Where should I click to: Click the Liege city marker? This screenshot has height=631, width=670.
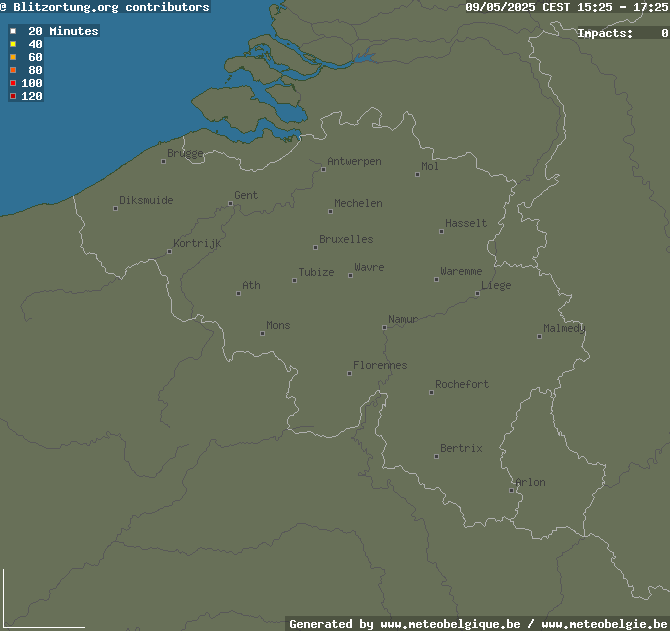(477, 293)
